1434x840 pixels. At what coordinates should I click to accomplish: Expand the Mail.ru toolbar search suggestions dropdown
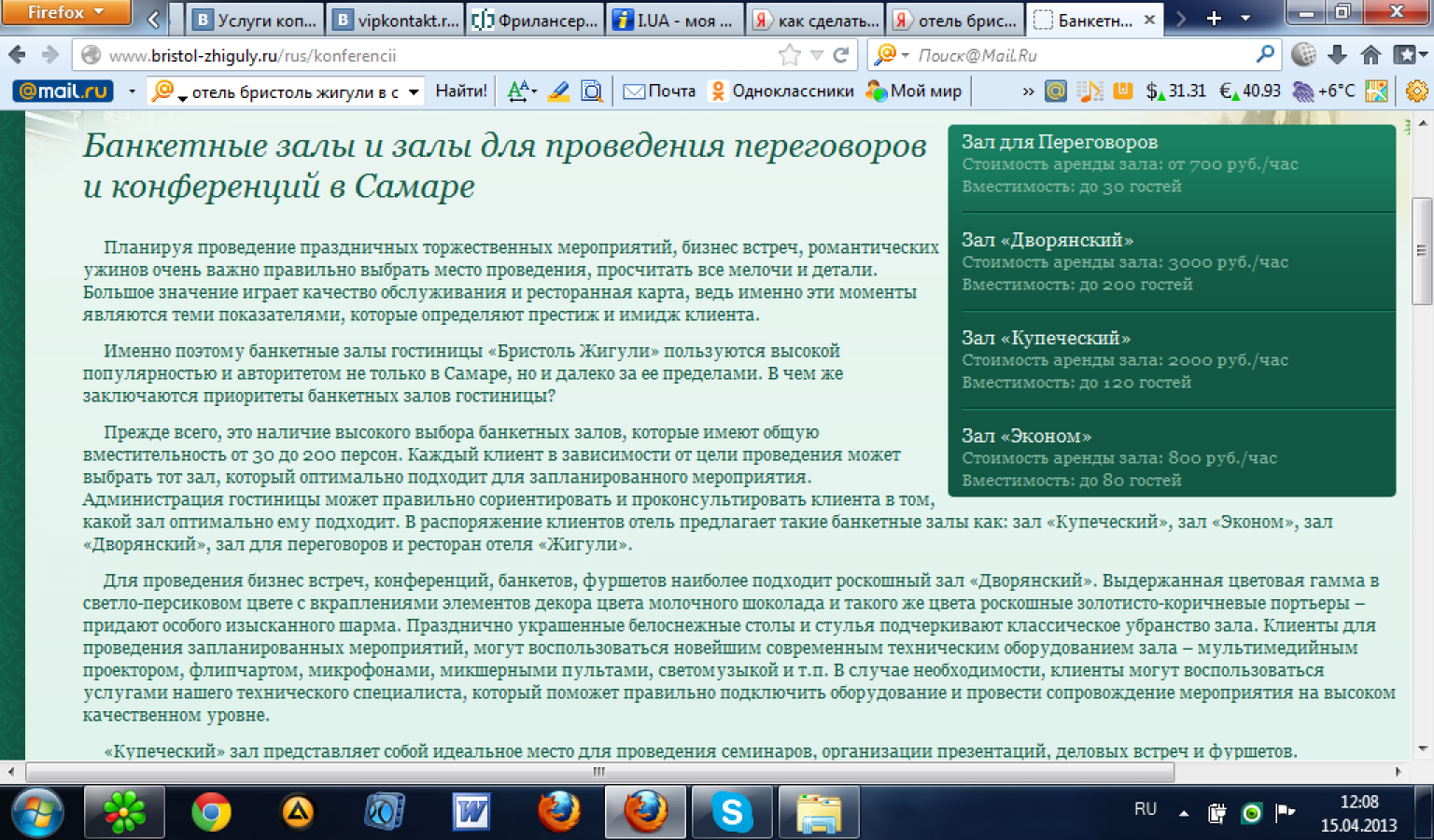[414, 91]
